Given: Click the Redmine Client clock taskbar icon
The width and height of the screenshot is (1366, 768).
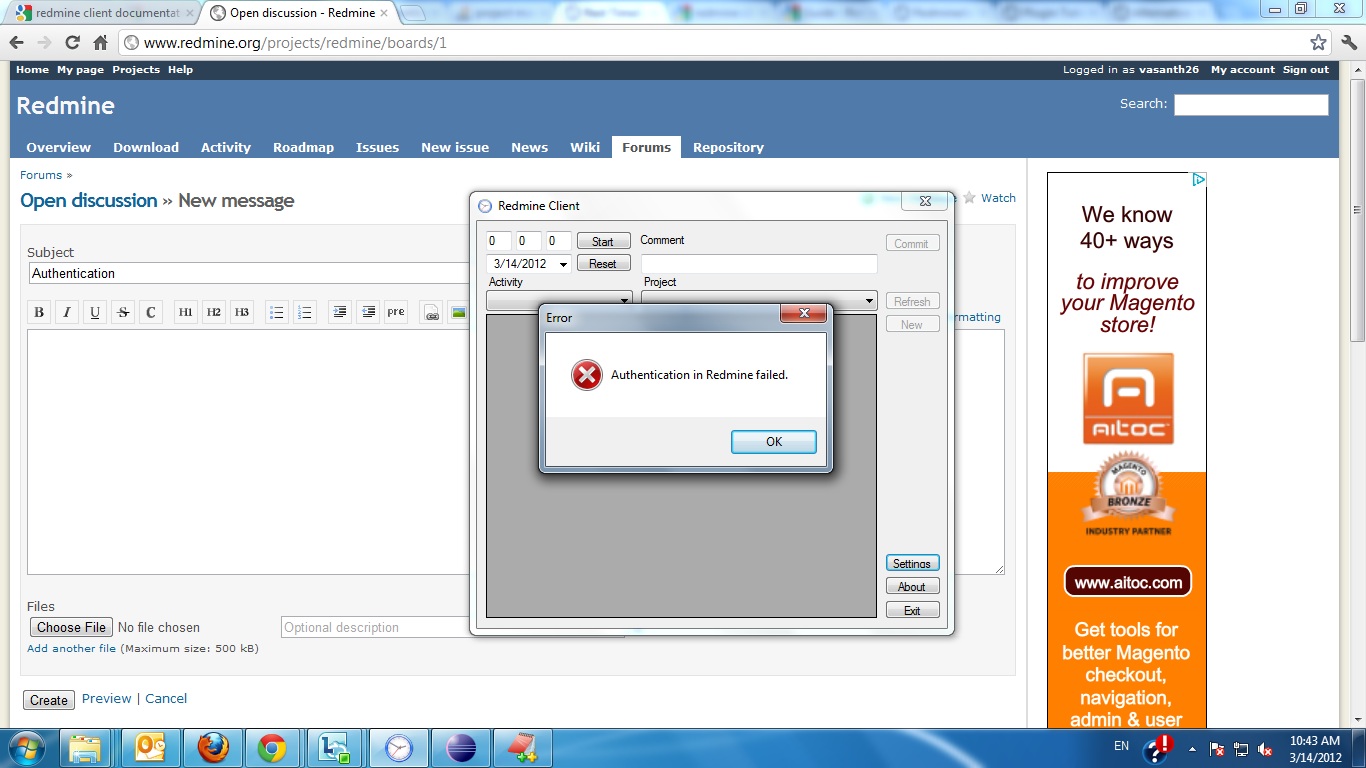Looking at the screenshot, I should pyautogui.click(x=399, y=748).
